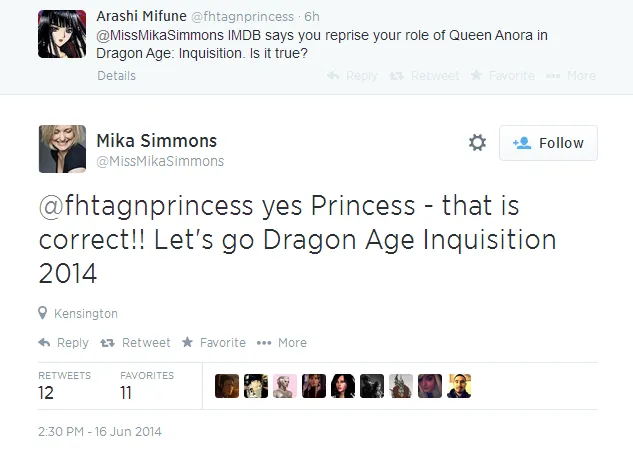
Task: Click the gear settings icon beside Follow
Action: click(477, 143)
